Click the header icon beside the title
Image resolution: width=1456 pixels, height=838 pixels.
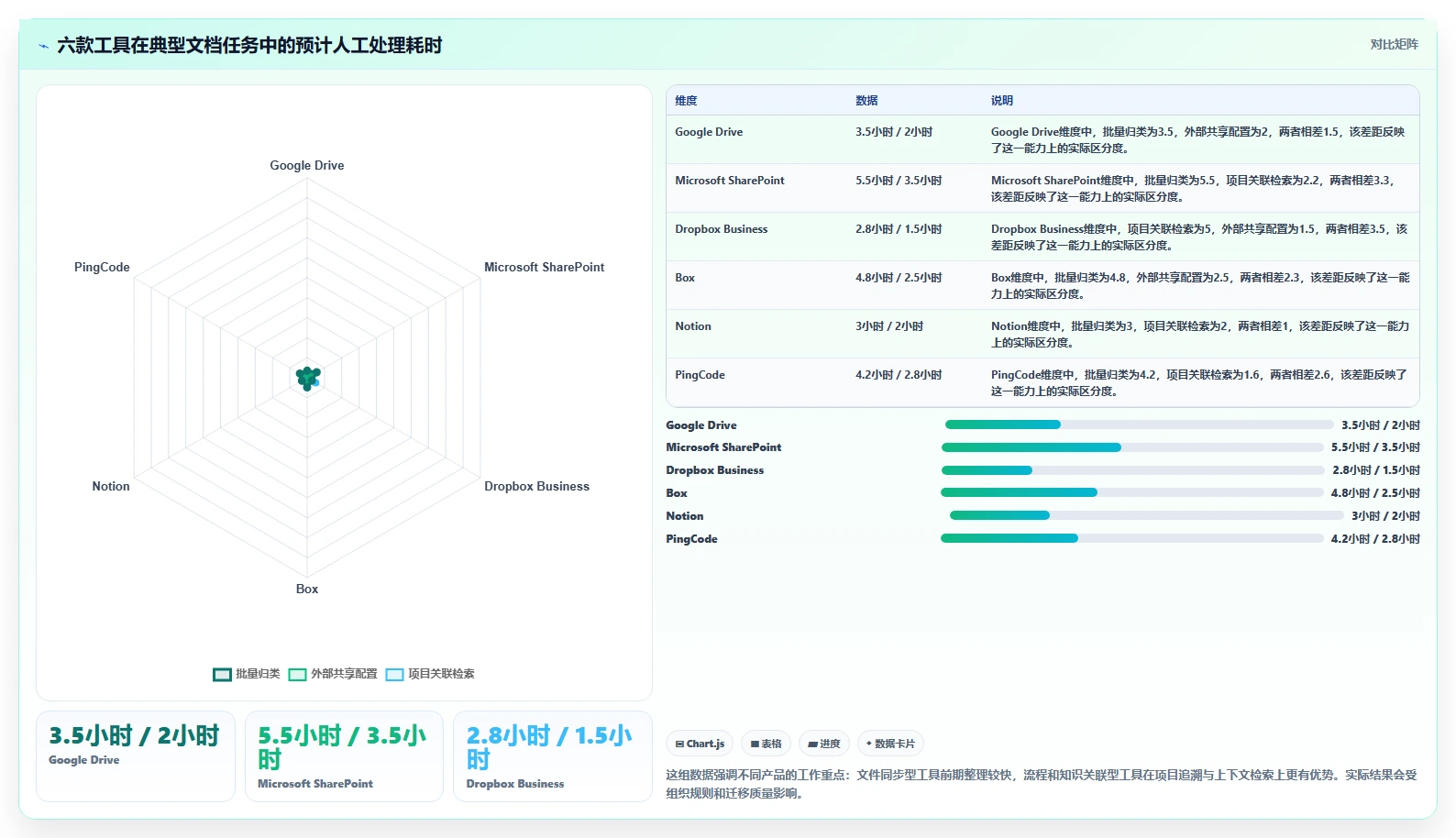coord(43,46)
